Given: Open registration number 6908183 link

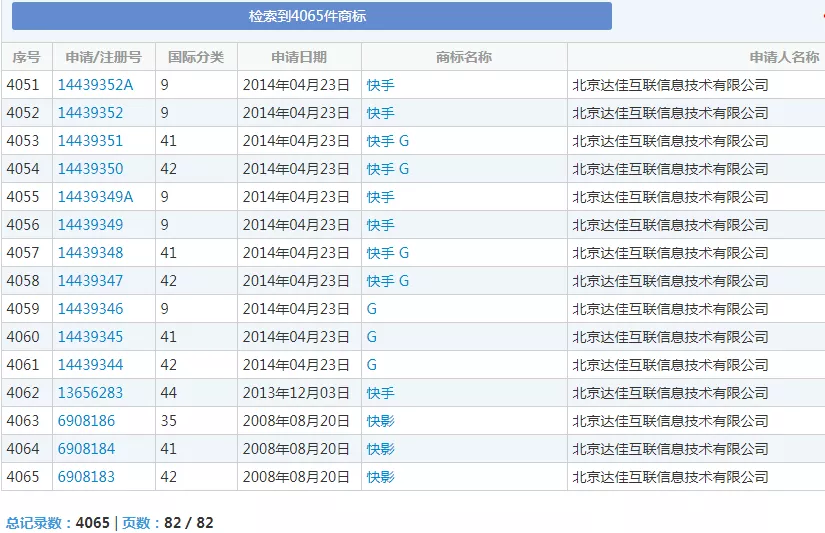Looking at the screenshot, I should (86, 476).
